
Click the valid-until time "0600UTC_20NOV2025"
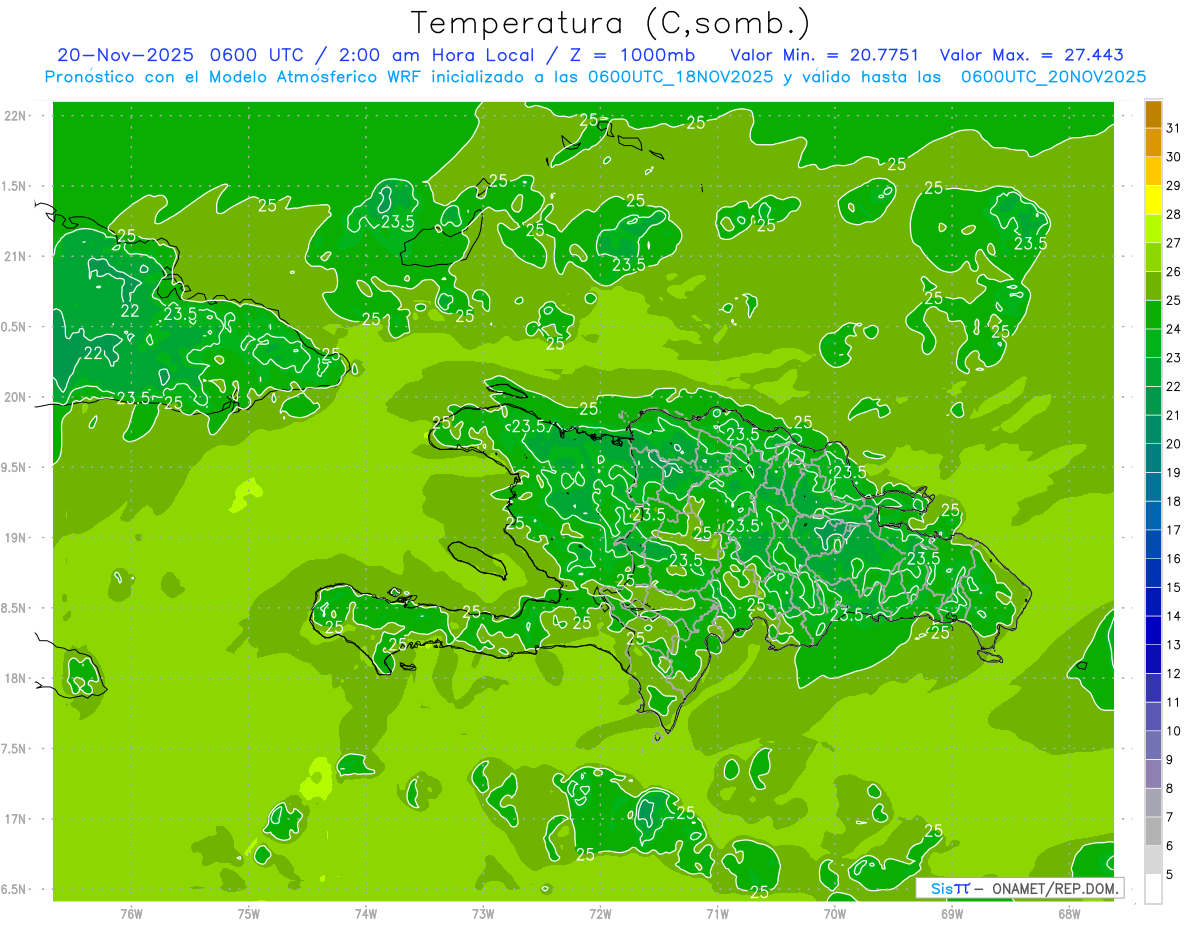click(1053, 77)
